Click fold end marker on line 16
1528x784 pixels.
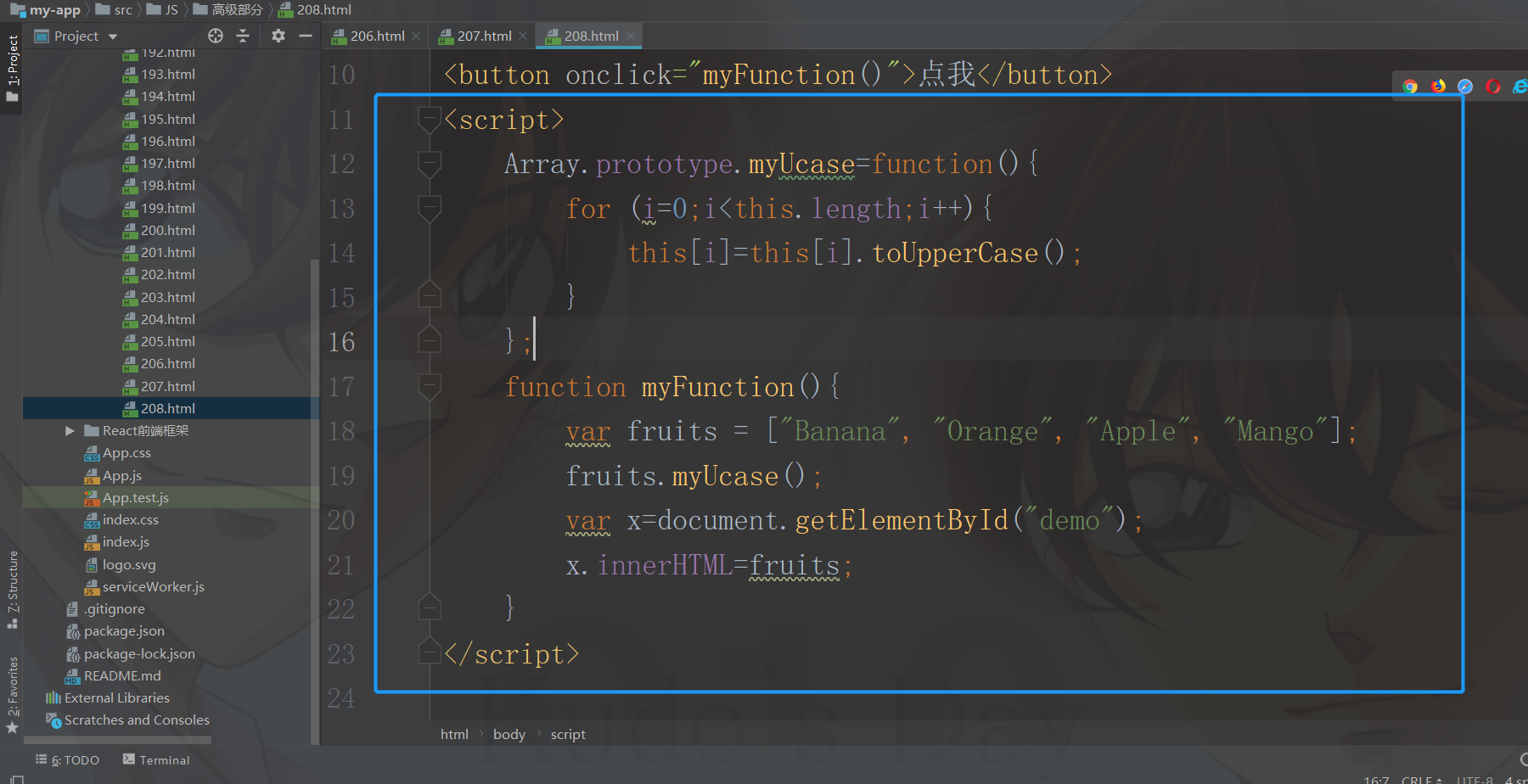pyautogui.click(x=430, y=339)
